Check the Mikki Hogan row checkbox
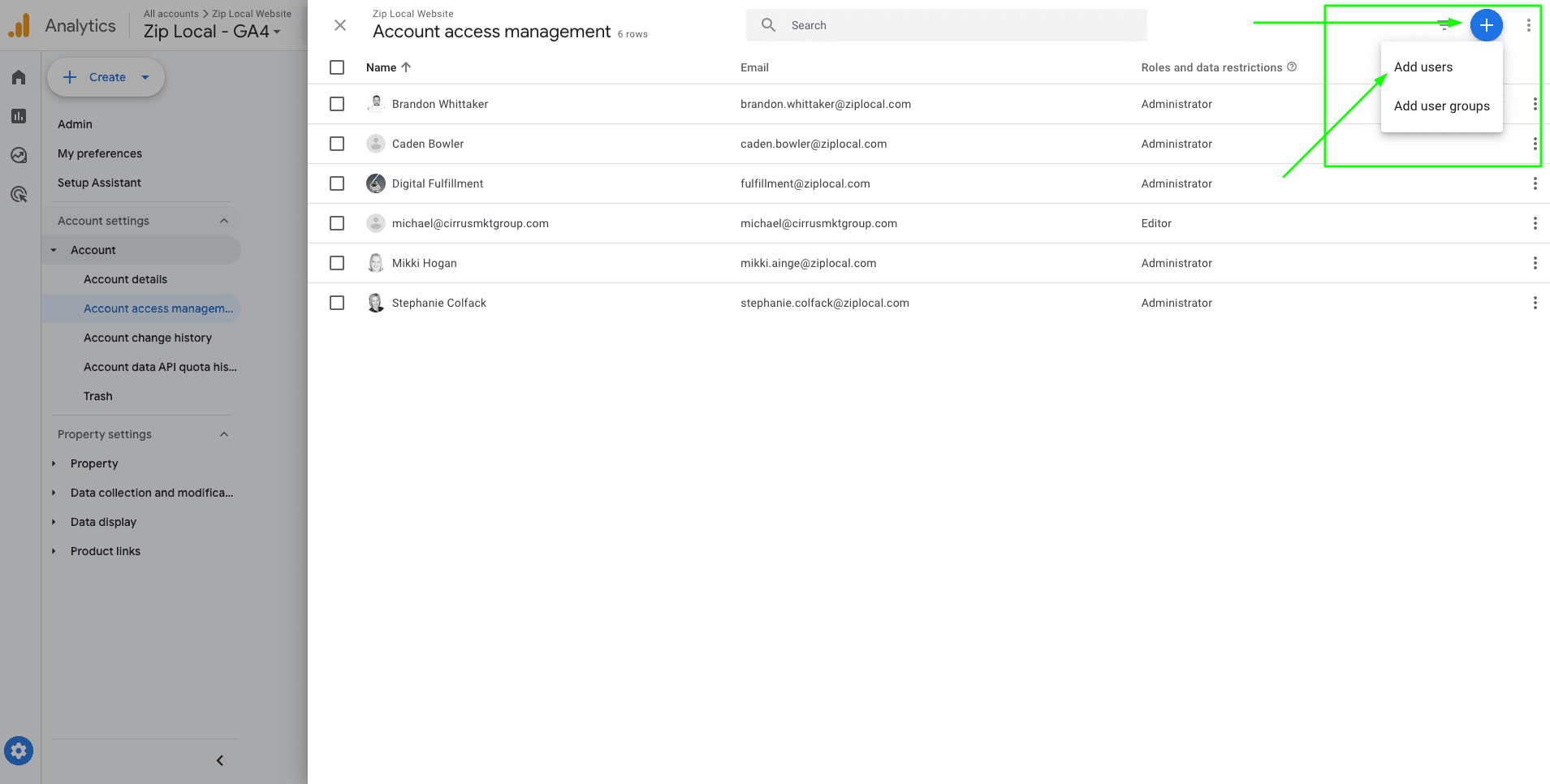 coord(337,263)
